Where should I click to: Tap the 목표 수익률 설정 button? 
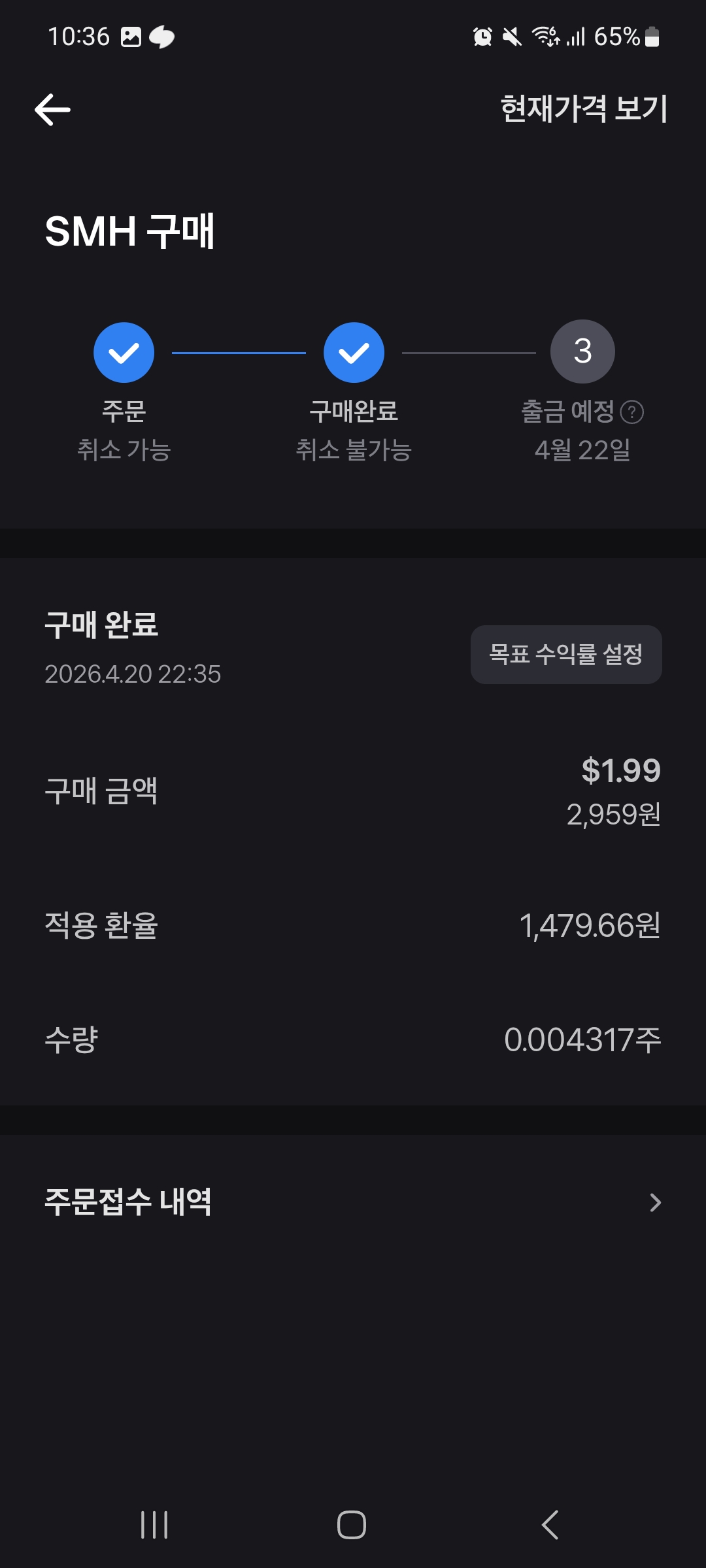[x=566, y=655]
